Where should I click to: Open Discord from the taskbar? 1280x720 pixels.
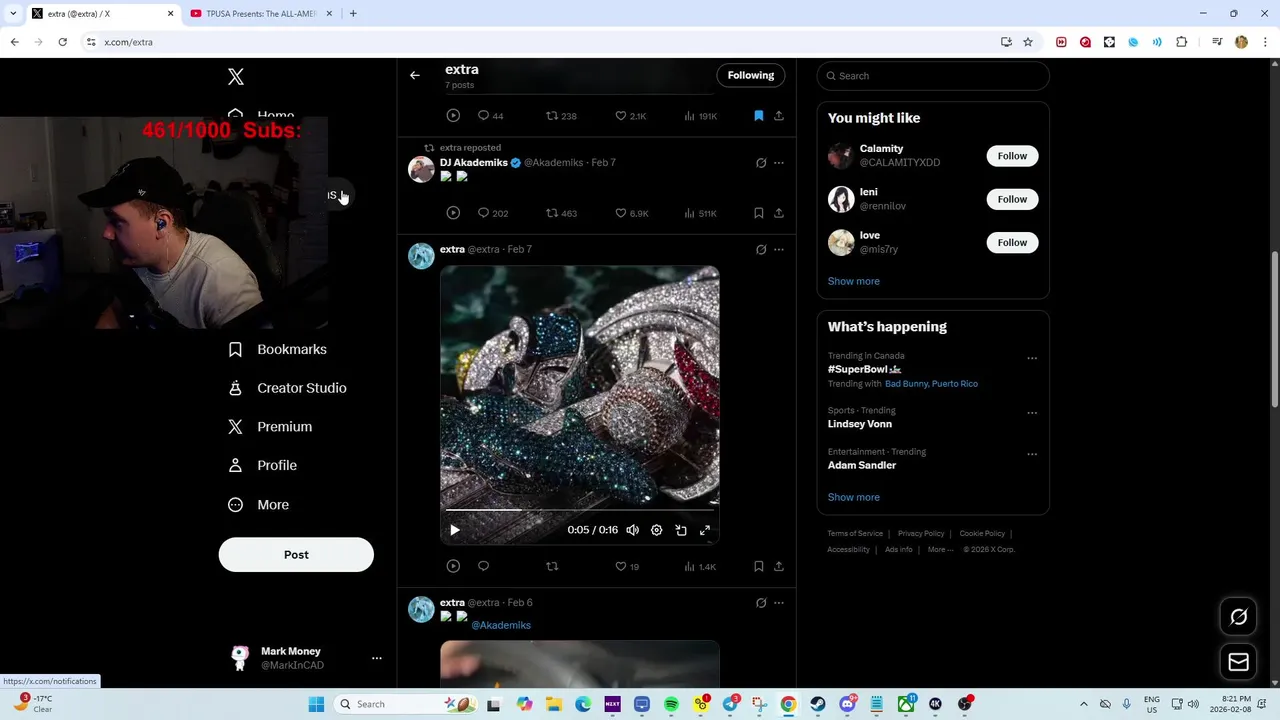point(847,704)
